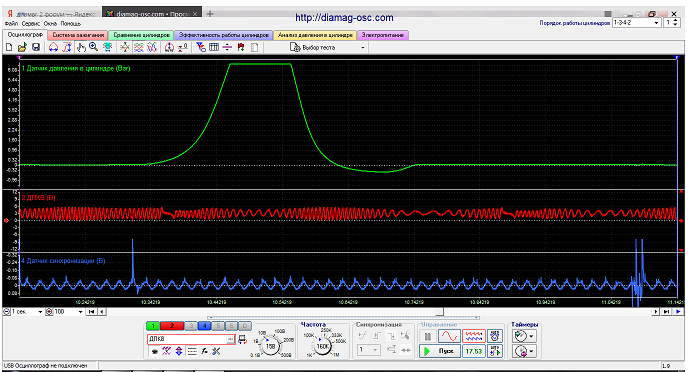Toggle channel 2 red button
Image resolution: width=691 pixels, height=372 pixels.
172,326
